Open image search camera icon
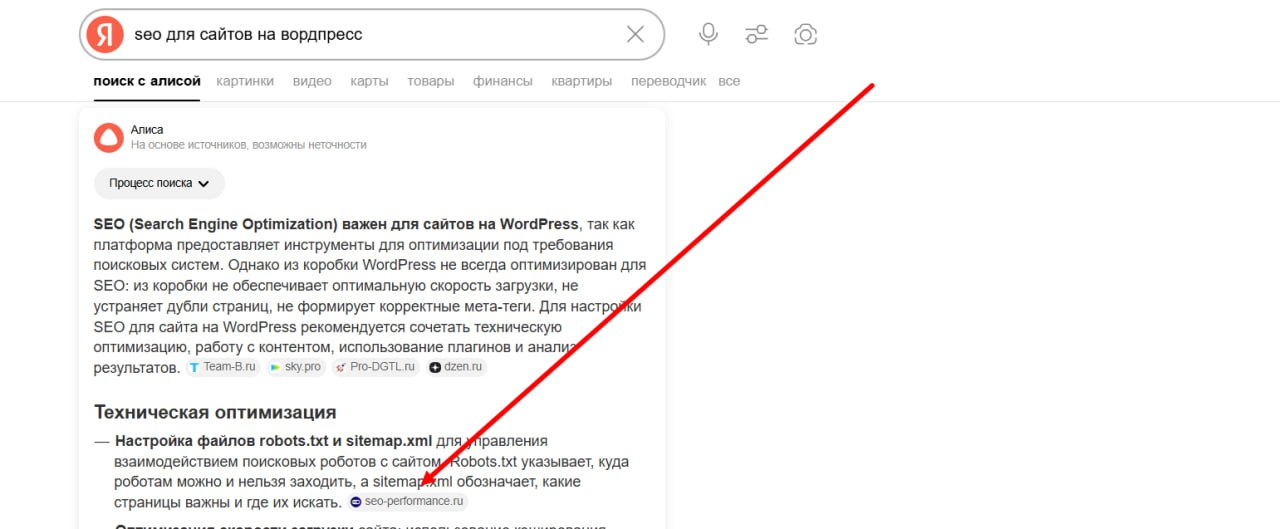The height and width of the screenshot is (529, 1280). tap(805, 35)
